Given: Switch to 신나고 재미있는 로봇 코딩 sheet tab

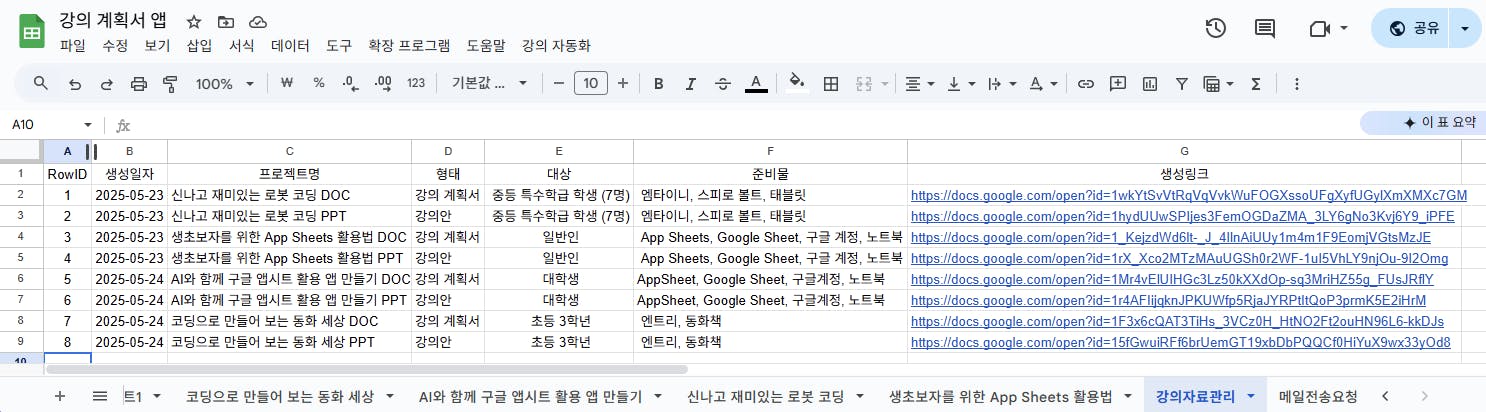Looking at the screenshot, I should (766, 396).
